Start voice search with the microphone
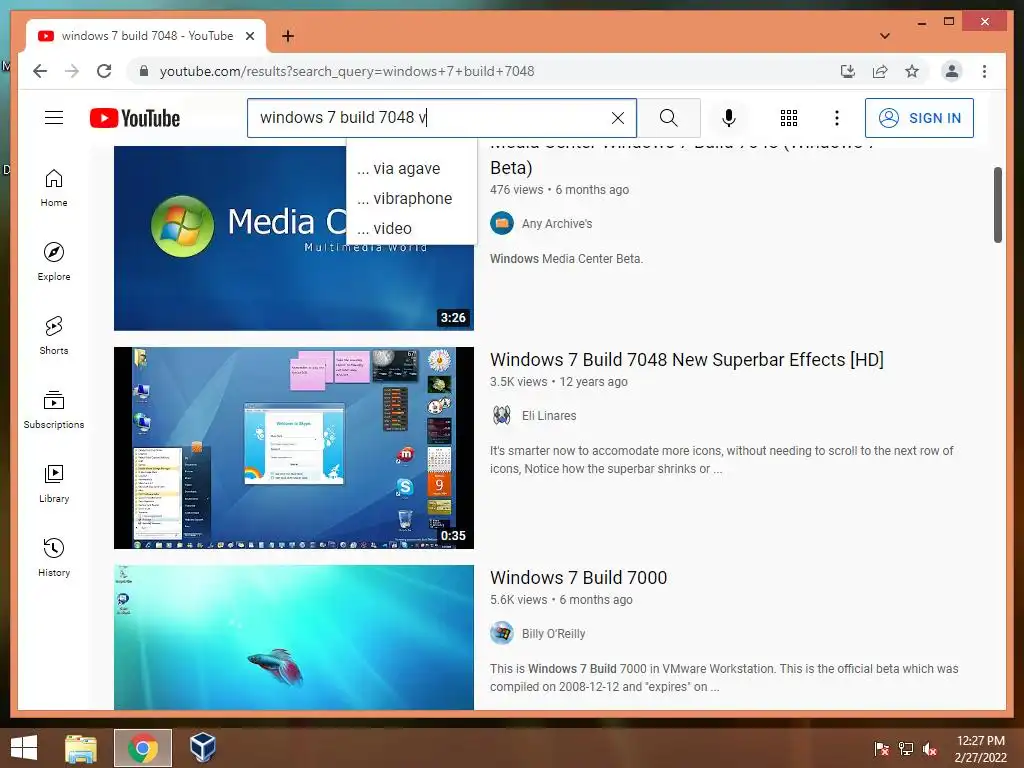Image resolution: width=1024 pixels, height=768 pixels. point(729,118)
